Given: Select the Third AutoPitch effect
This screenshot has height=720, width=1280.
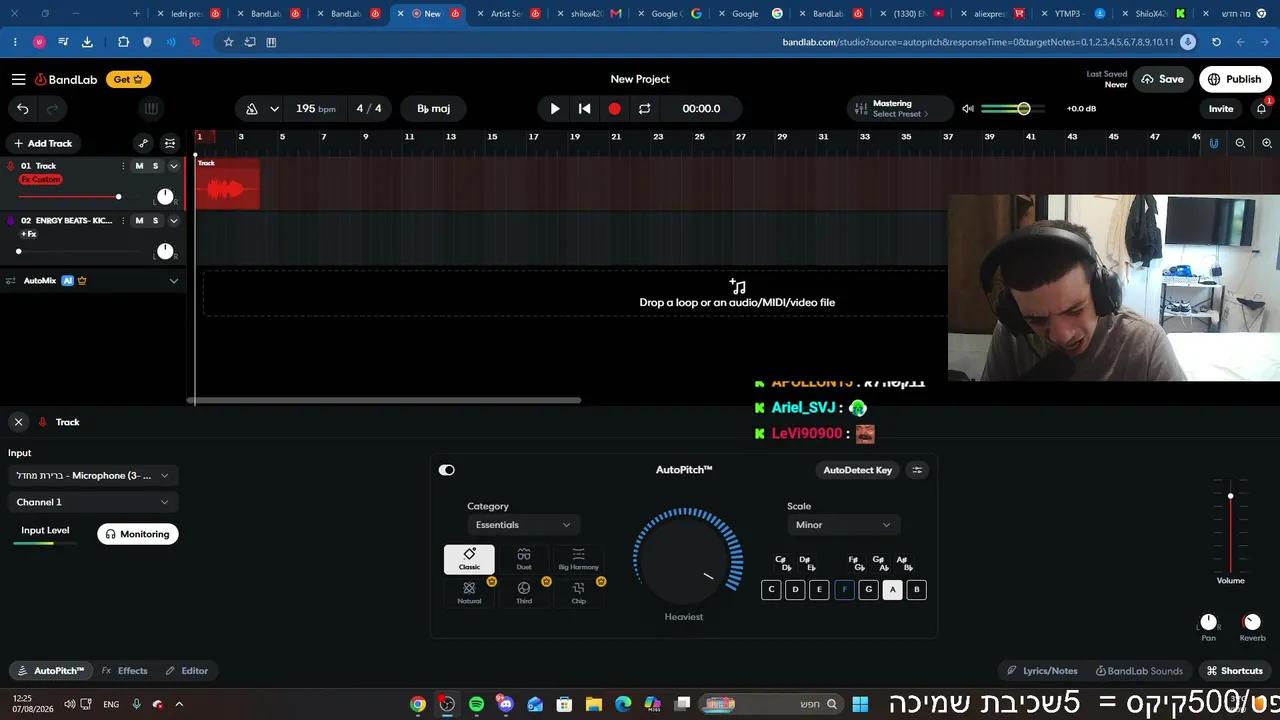Looking at the screenshot, I should (524, 593).
